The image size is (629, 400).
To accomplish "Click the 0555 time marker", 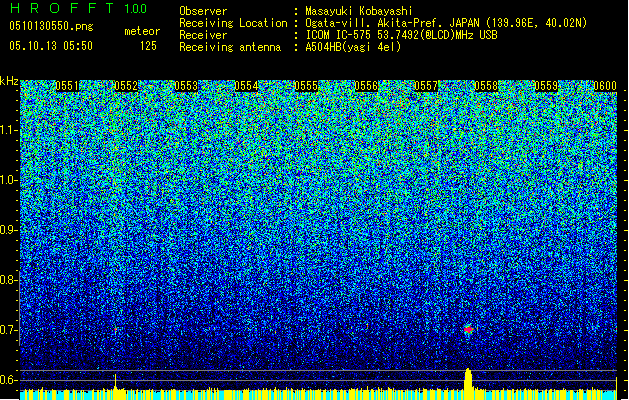I will (306, 86).
